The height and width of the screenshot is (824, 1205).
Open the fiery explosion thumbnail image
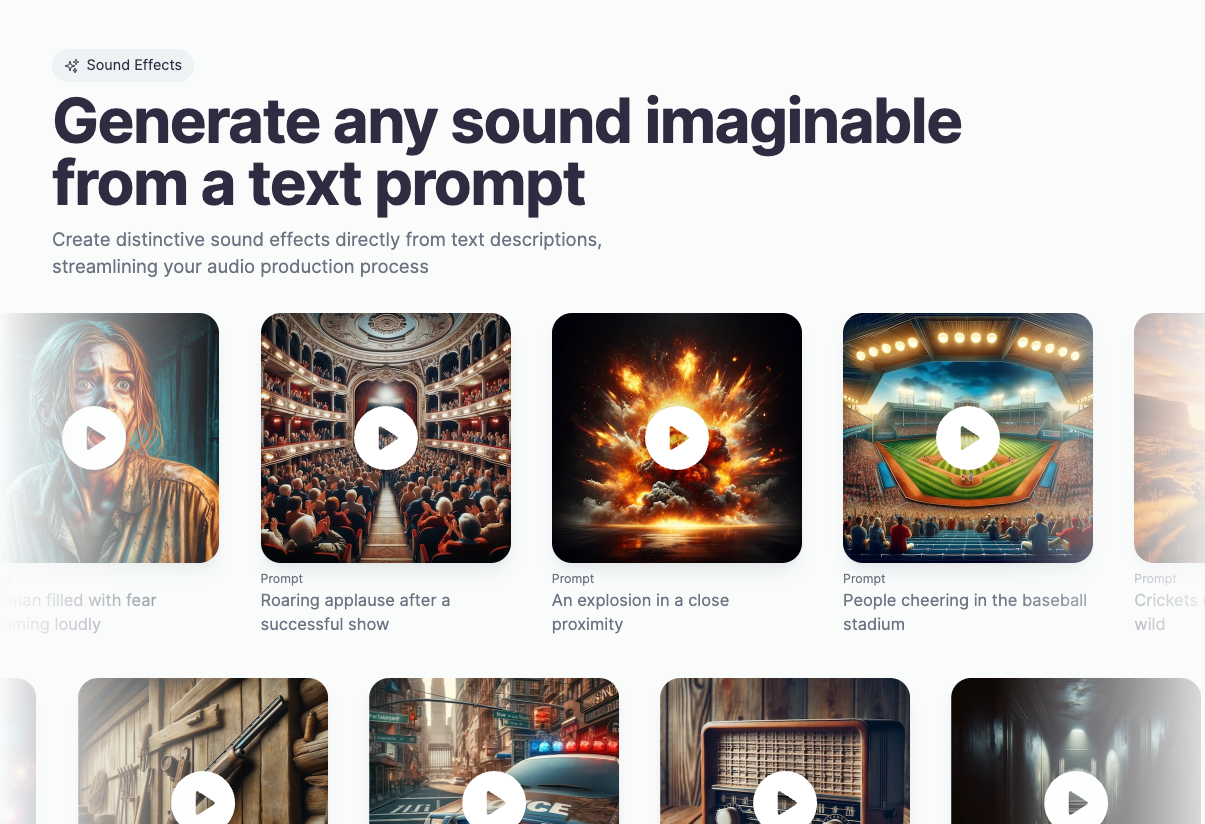pyautogui.click(x=677, y=438)
